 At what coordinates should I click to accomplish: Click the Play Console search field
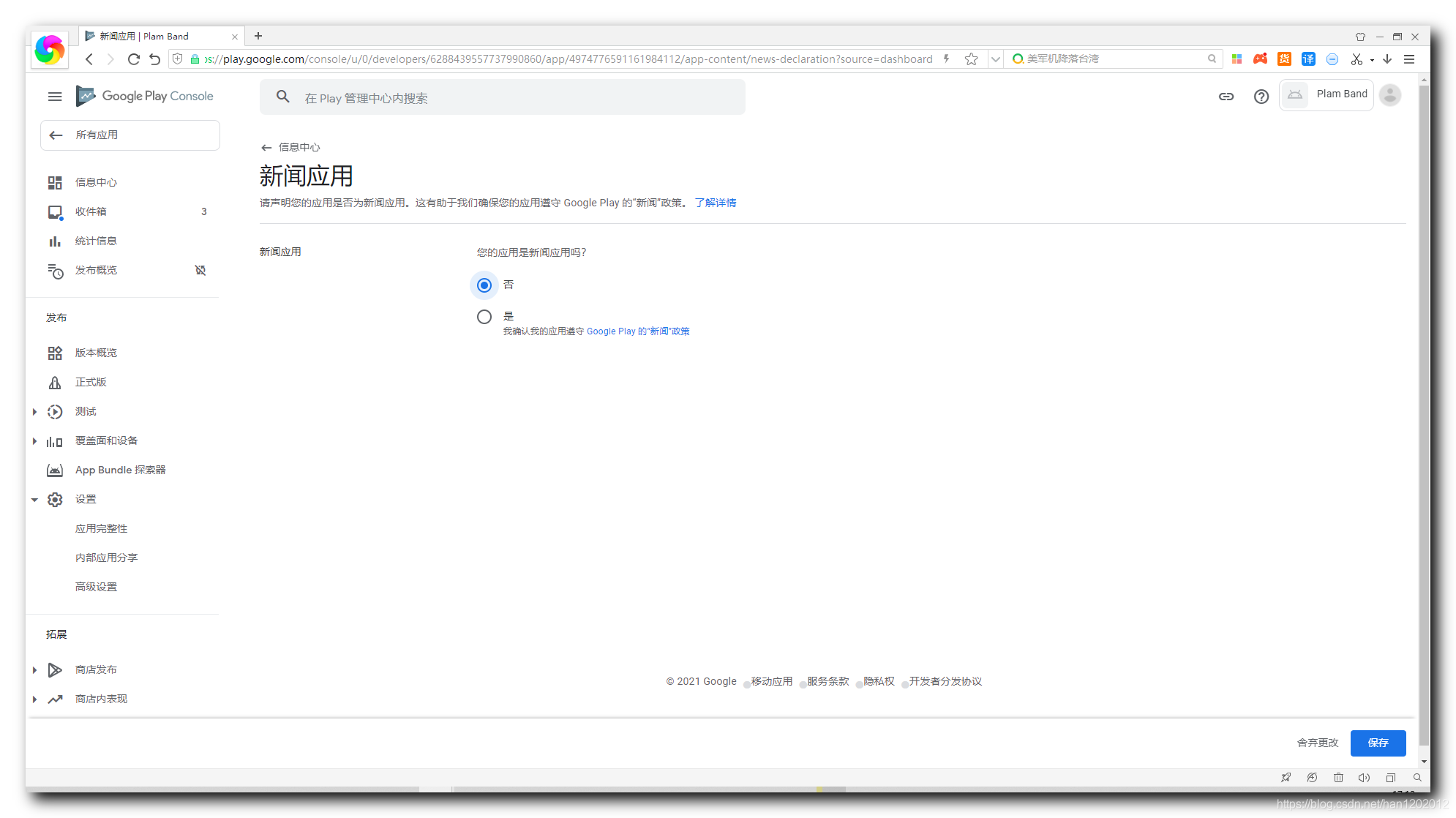(502, 98)
